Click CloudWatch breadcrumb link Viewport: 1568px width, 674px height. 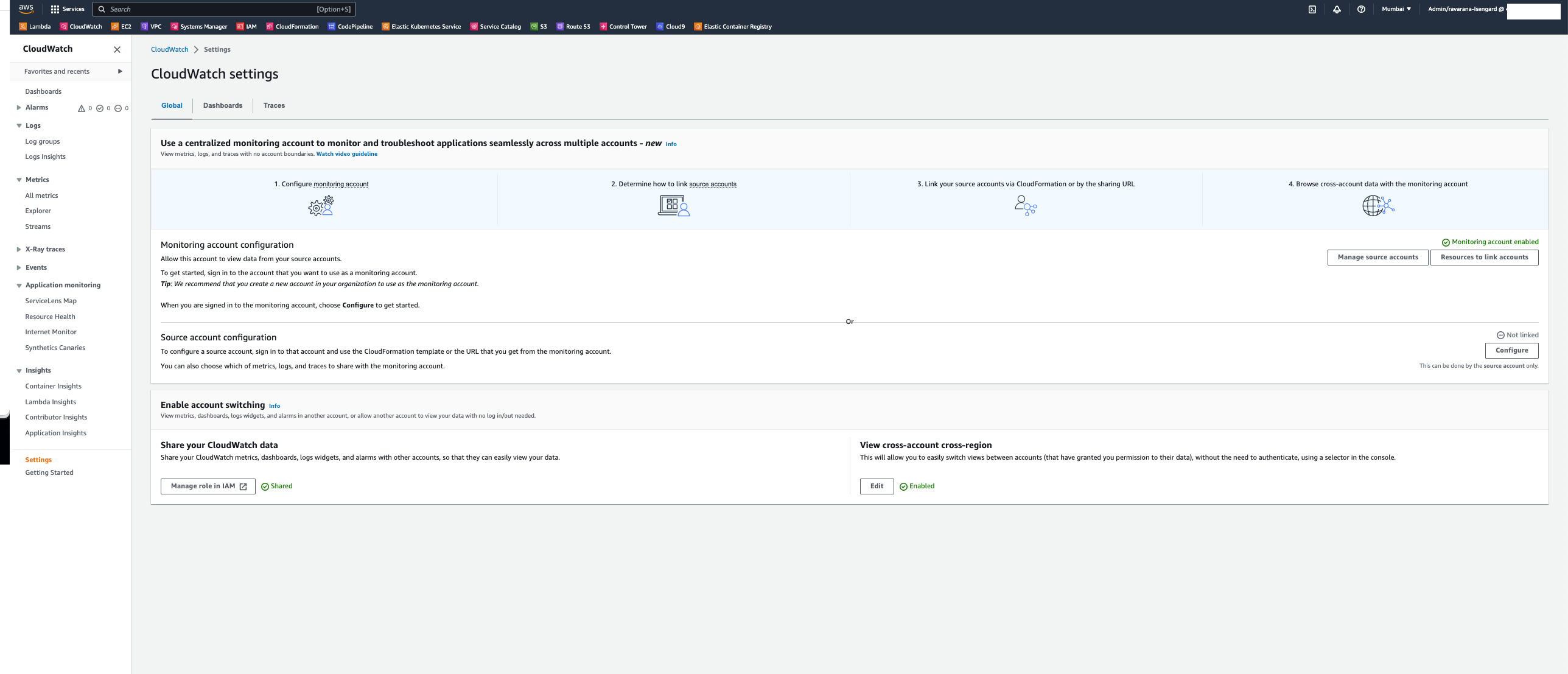170,49
